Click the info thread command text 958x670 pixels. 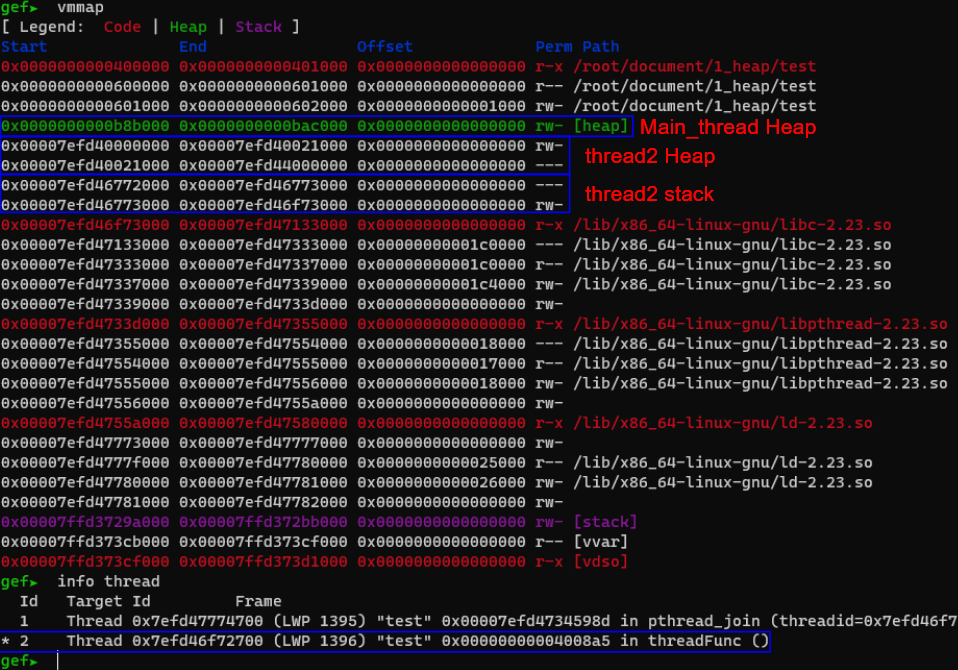pyautogui.click(x=108, y=582)
